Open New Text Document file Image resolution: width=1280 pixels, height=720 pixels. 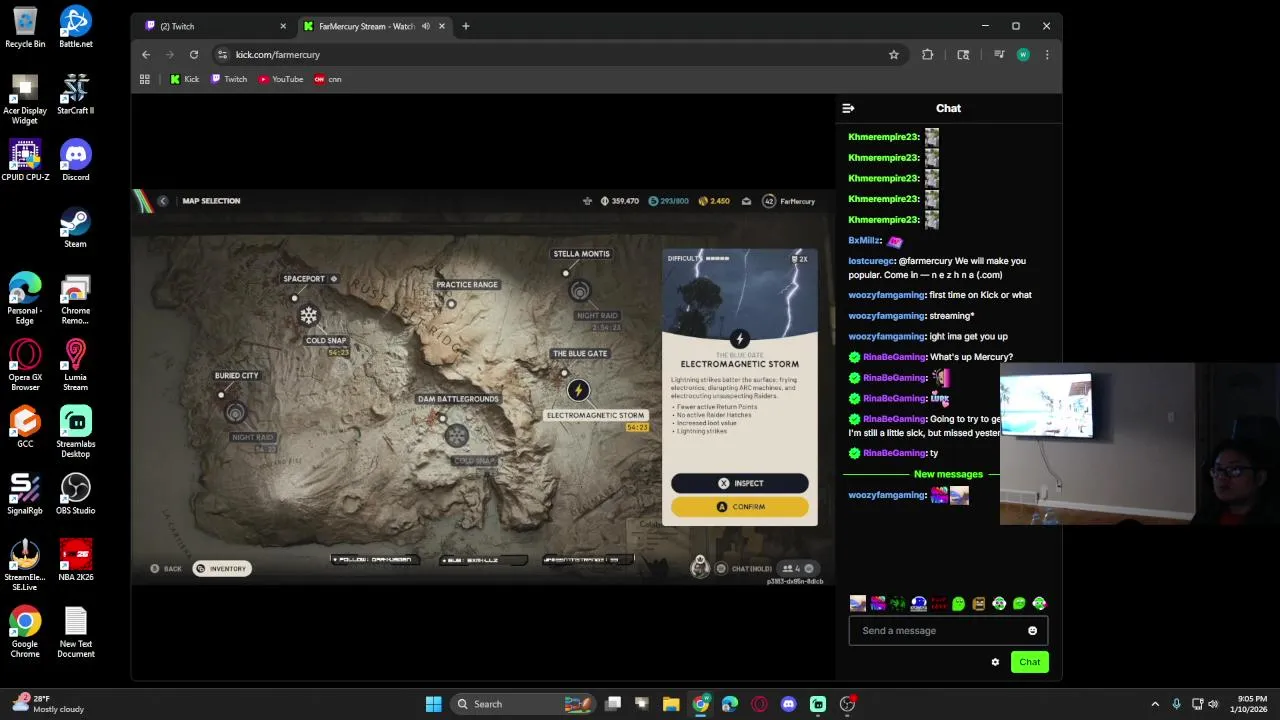coord(76,632)
